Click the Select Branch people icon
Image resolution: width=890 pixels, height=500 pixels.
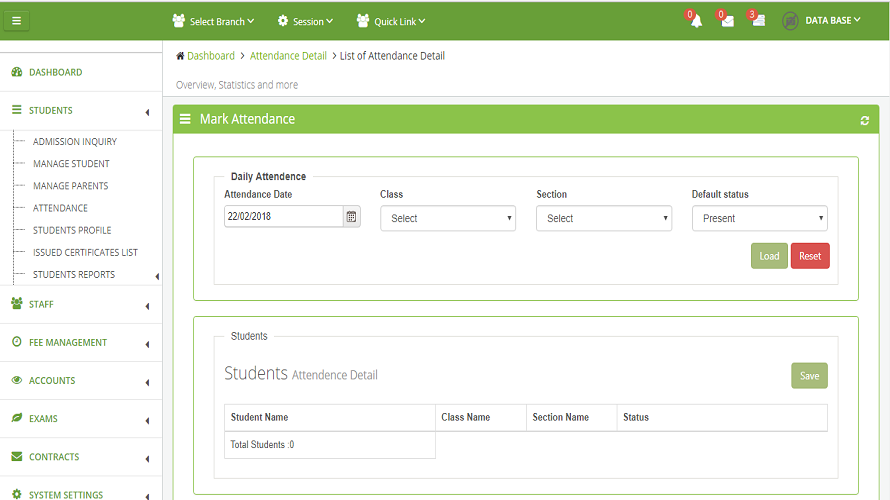[179, 21]
